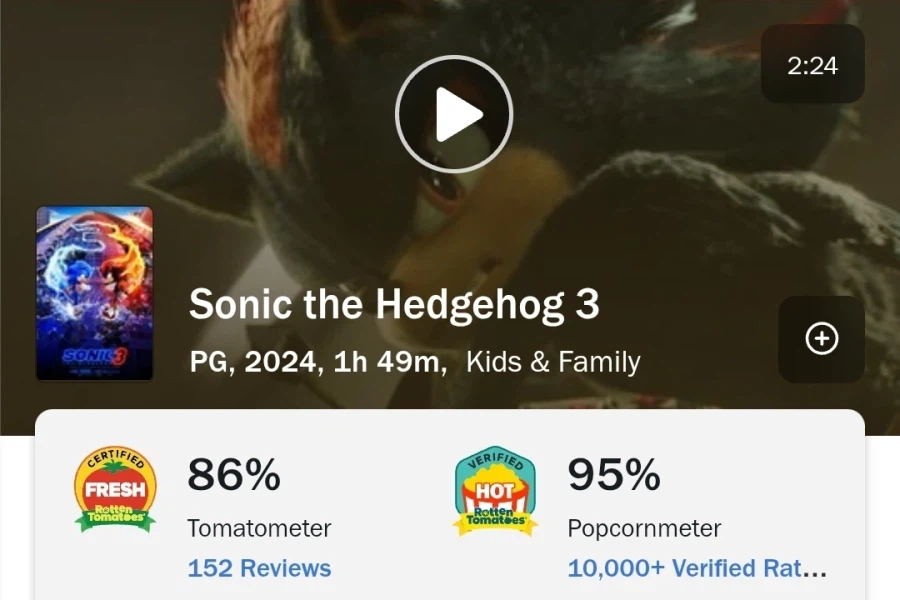Screen dimensions: 900x600
Task: Open the Sonic 3 movie poster thumbnail
Action: click(x=94, y=293)
